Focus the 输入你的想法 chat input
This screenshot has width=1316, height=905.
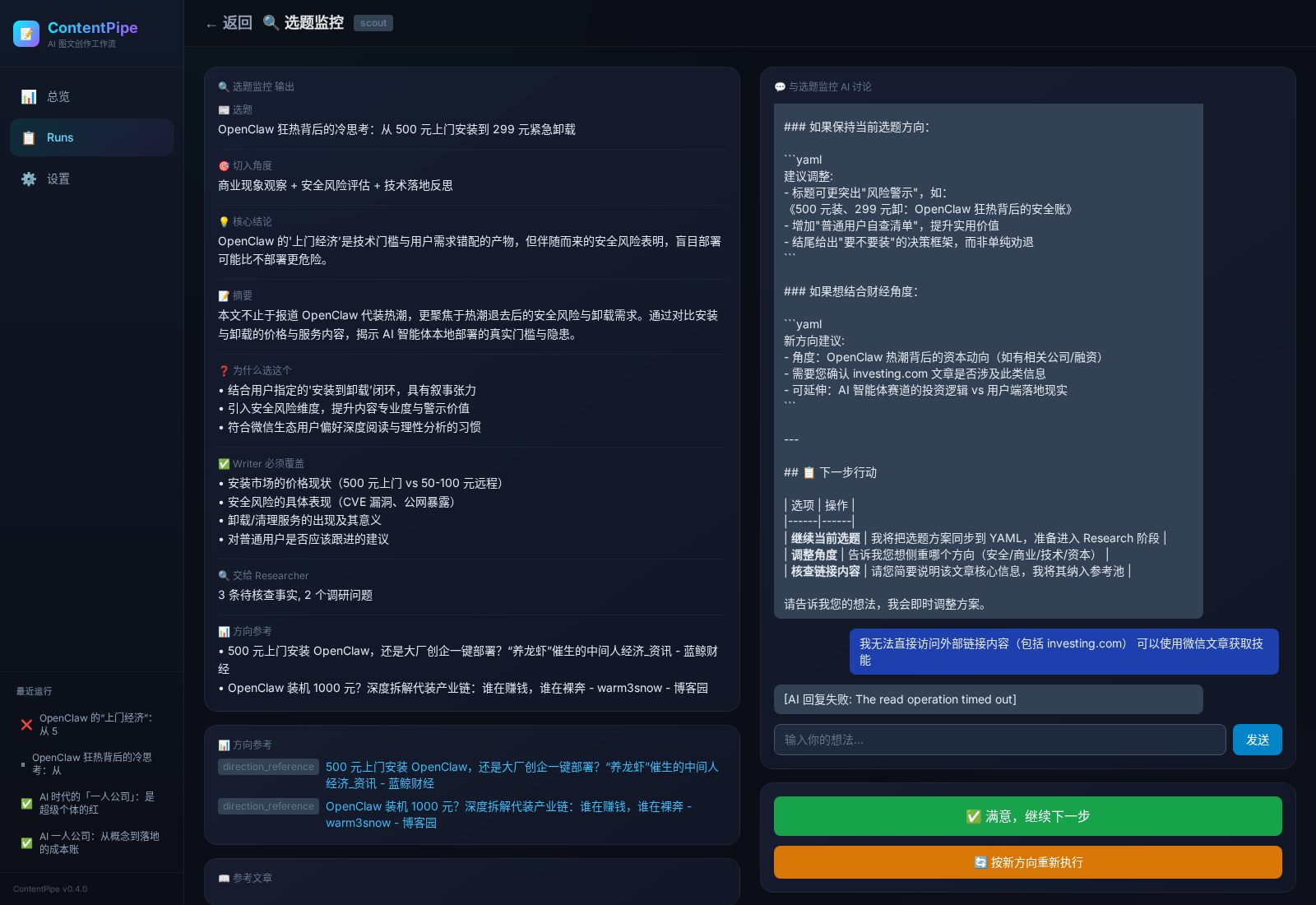(x=999, y=740)
